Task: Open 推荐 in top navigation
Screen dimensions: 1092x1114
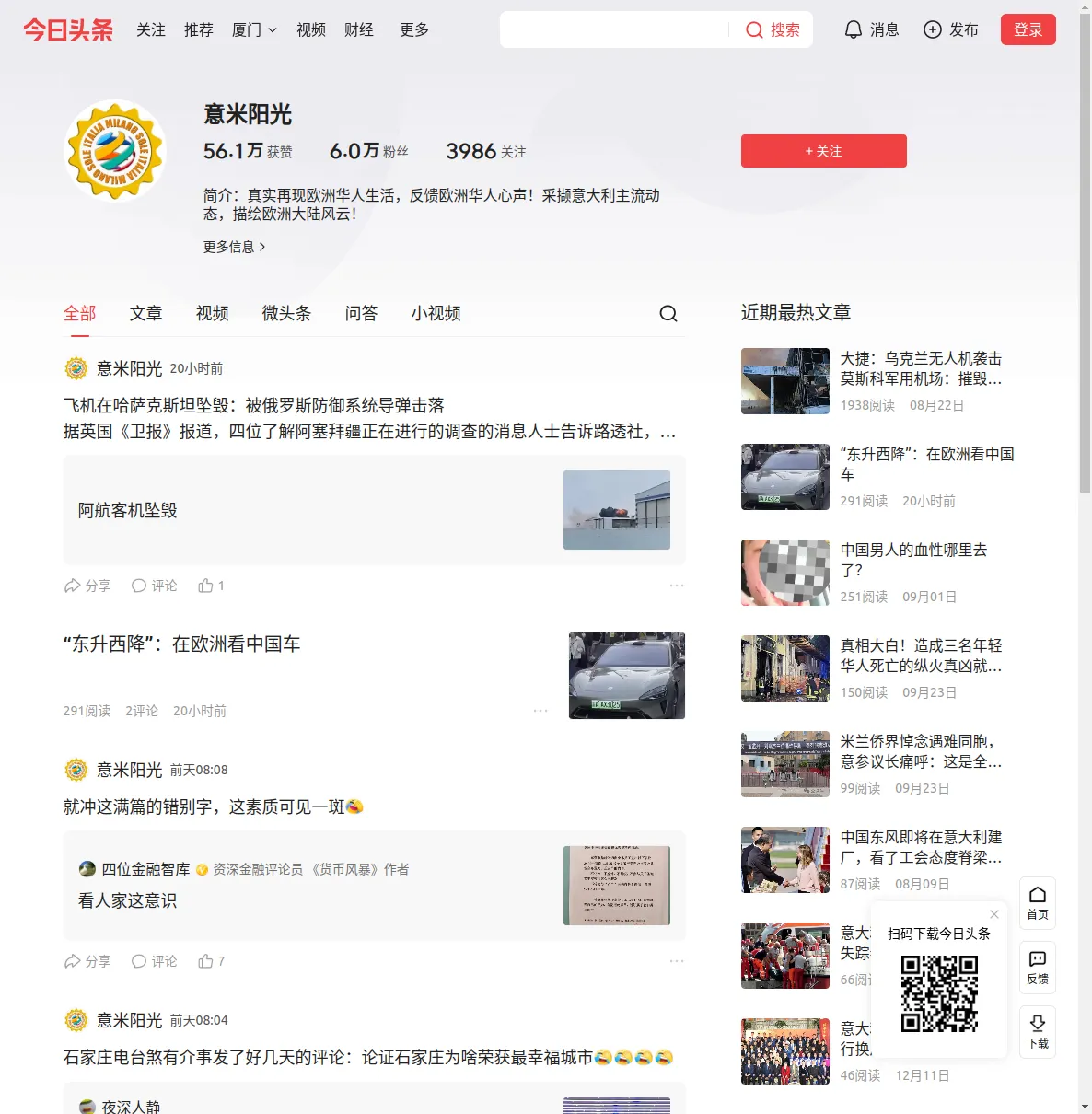Action: pyautogui.click(x=199, y=29)
